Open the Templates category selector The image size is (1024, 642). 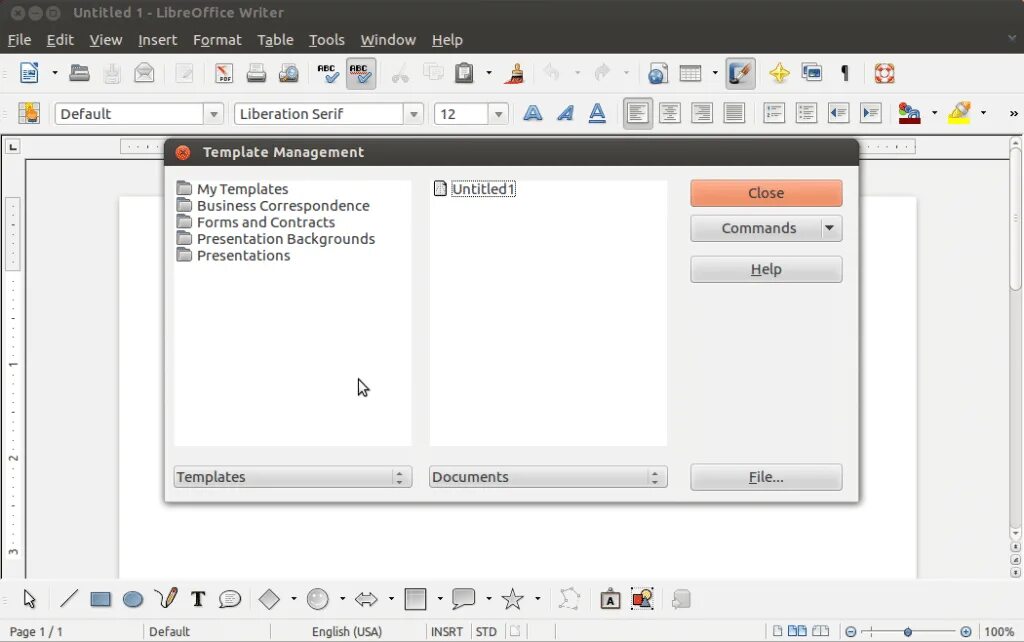click(293, 477)
